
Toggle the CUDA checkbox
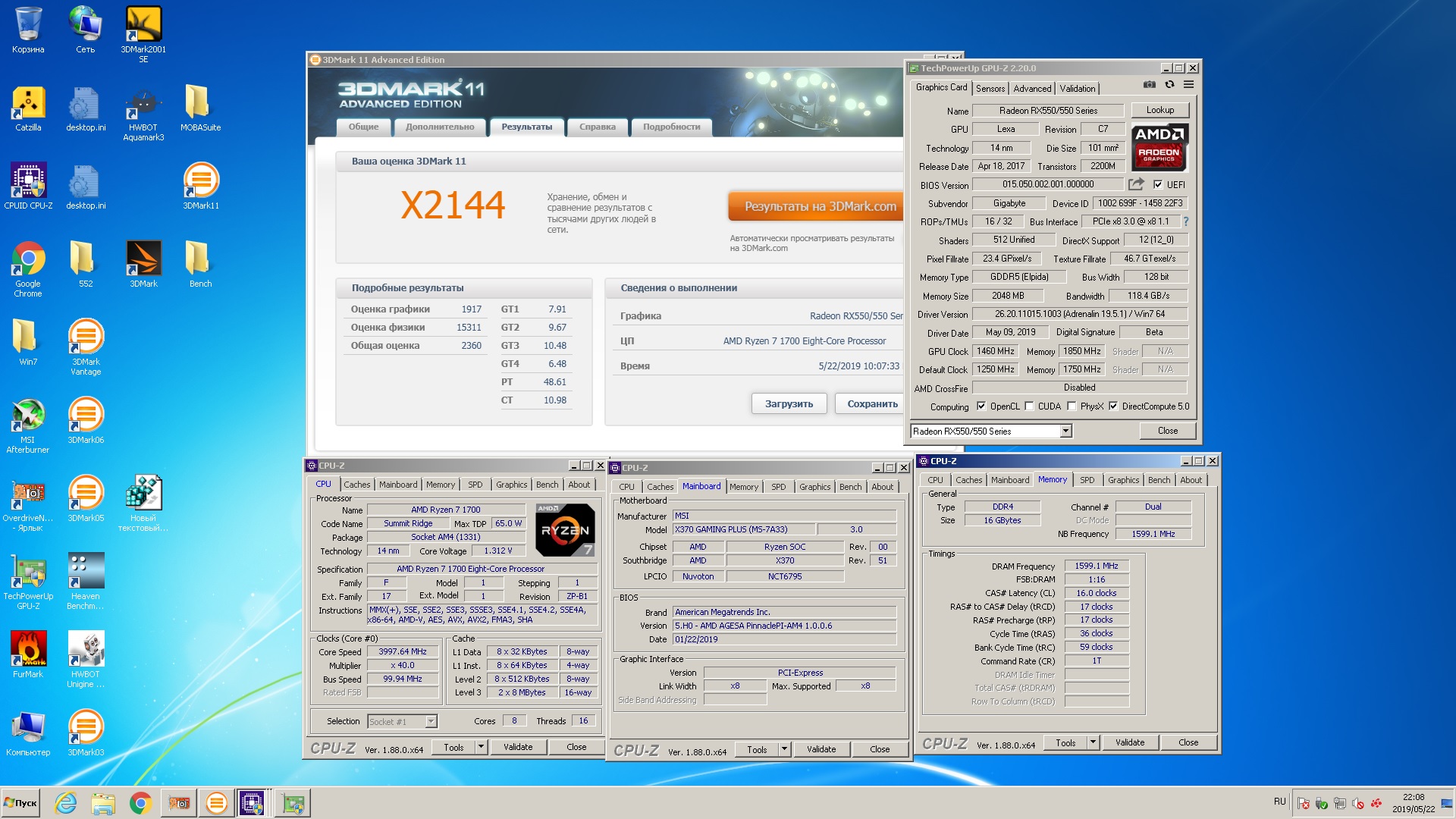coord(1029,406)
